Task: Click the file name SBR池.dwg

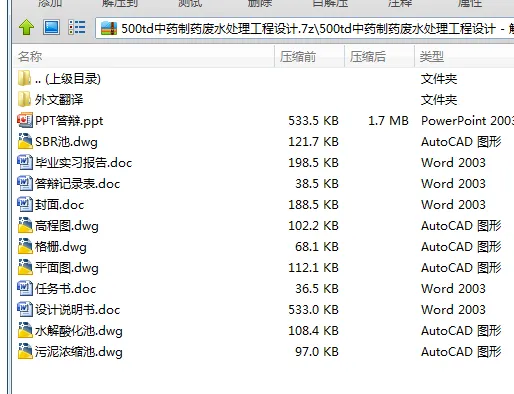Action: [x=66, y=142]
